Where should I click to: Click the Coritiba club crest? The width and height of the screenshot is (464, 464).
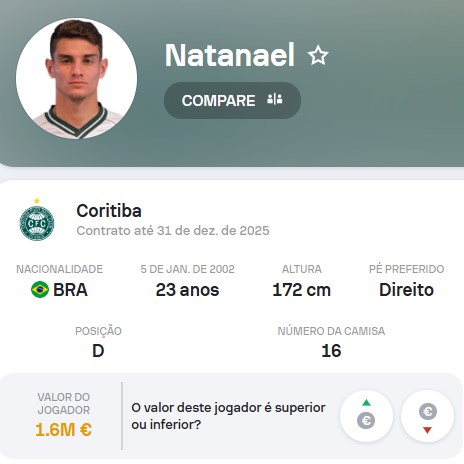coord(37,223)
